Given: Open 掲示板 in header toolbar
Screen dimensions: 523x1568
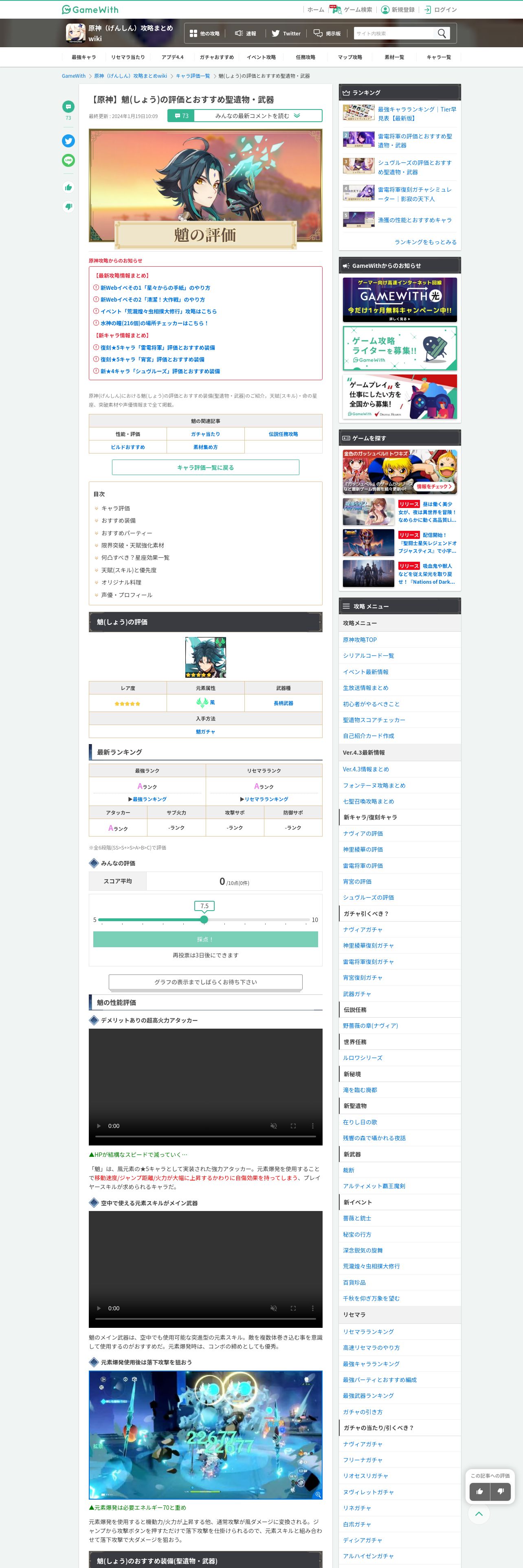Looking at the screenshot, I should pos(327,33).
